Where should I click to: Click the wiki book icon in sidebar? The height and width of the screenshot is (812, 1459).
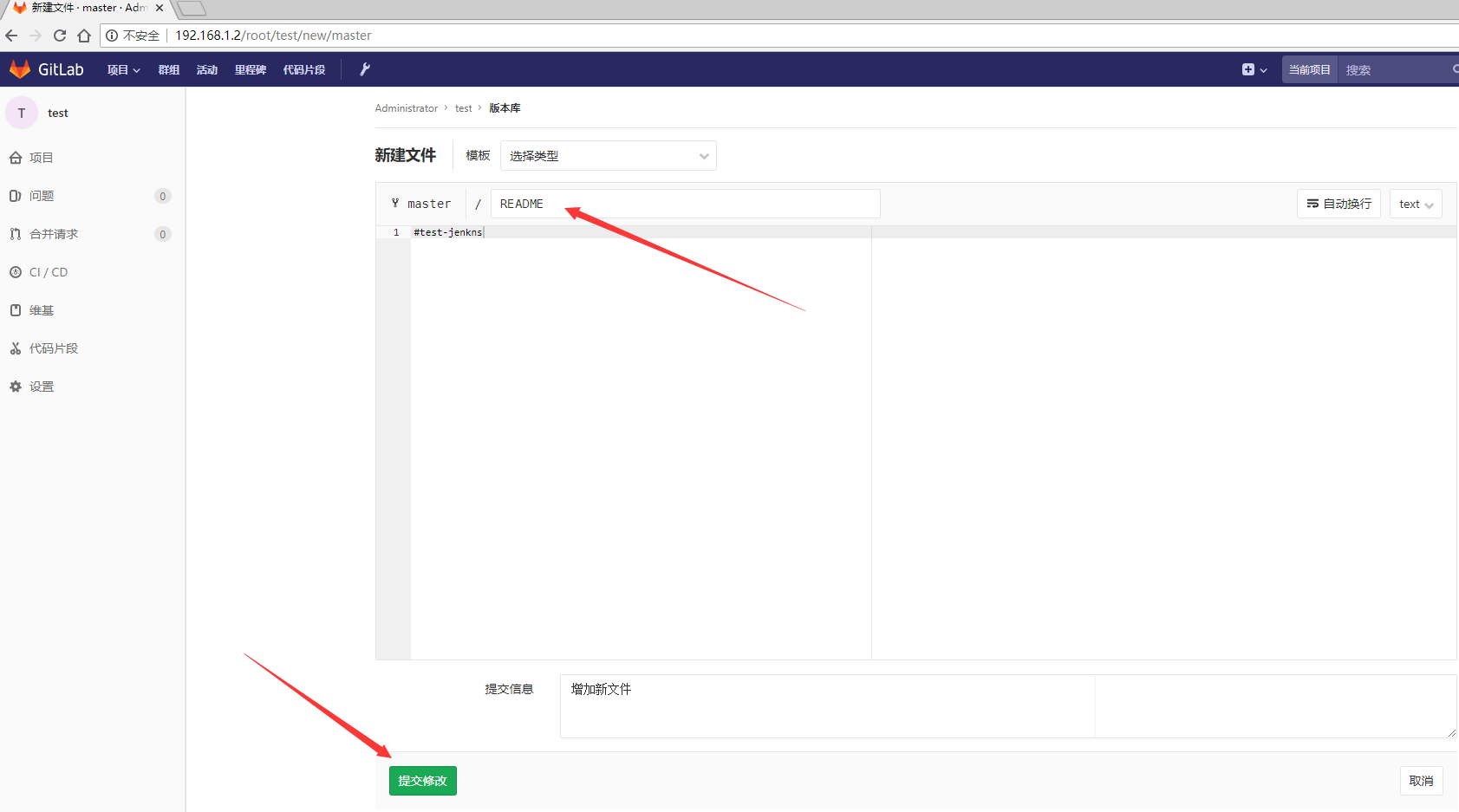[x=16, y=310]
